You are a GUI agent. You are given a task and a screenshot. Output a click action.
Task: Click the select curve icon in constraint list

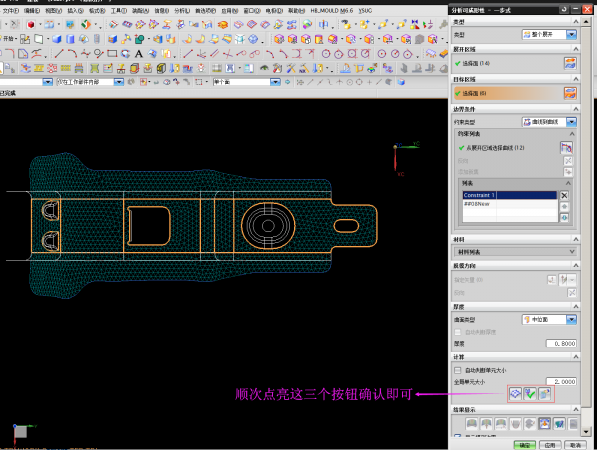(x=567, y=148)
